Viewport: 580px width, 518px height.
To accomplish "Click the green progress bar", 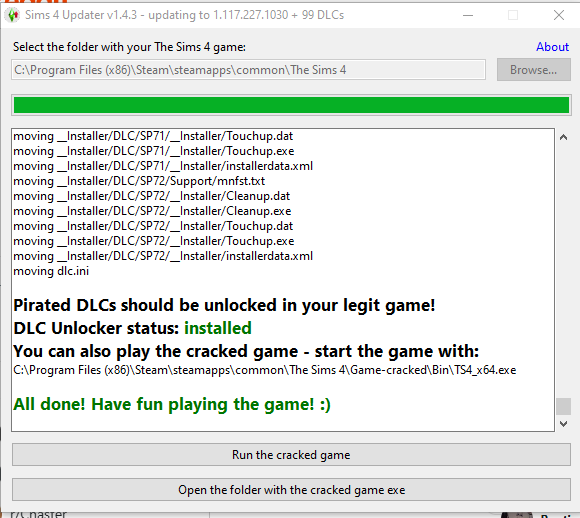I will 291,105.
